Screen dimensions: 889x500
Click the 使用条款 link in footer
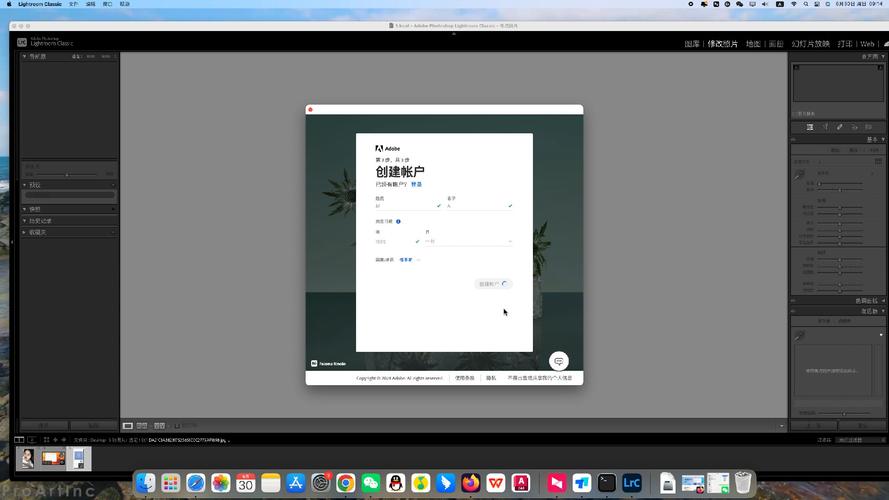coord(465,378)
